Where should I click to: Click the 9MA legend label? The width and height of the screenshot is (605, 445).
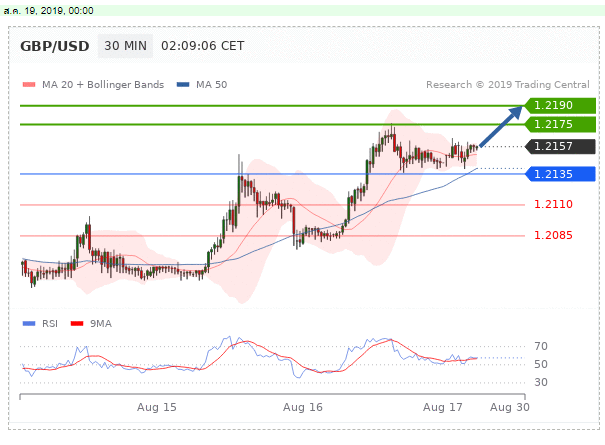click(x=101, y=323)
